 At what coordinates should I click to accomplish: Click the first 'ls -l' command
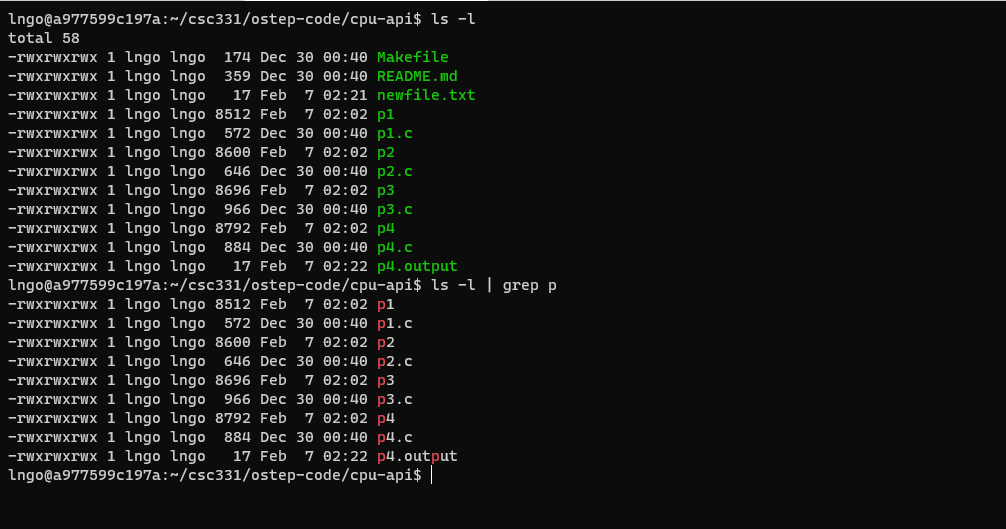pos(453,19)
